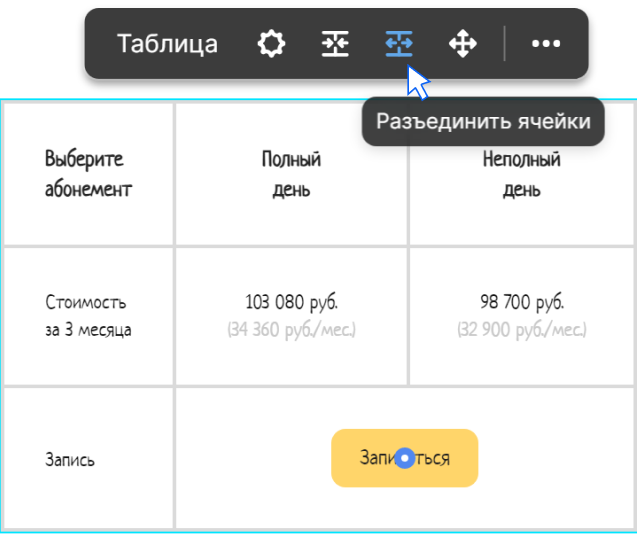Click the yellow Записаться button
The image size is (637, 534).
(405, 458)
